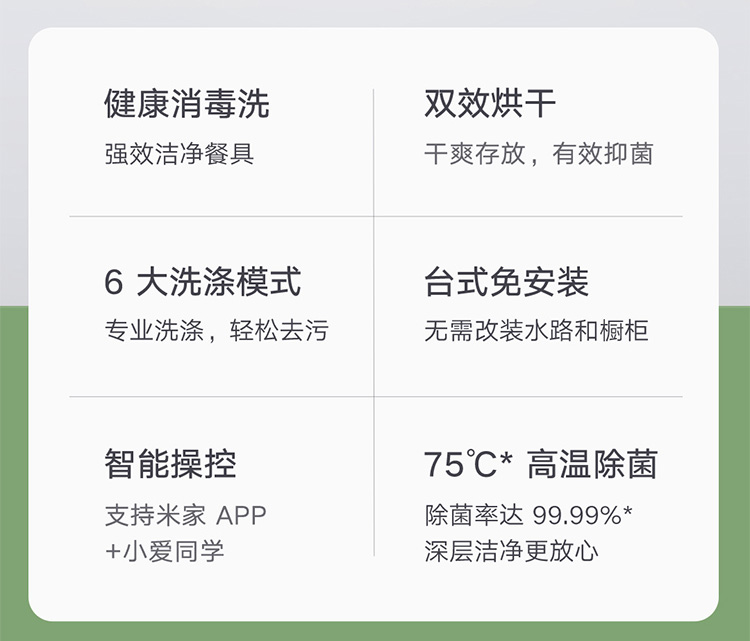750x641 pixels.
Task: Click the 台式免安装 heading
Action: [x=507, y=282]
